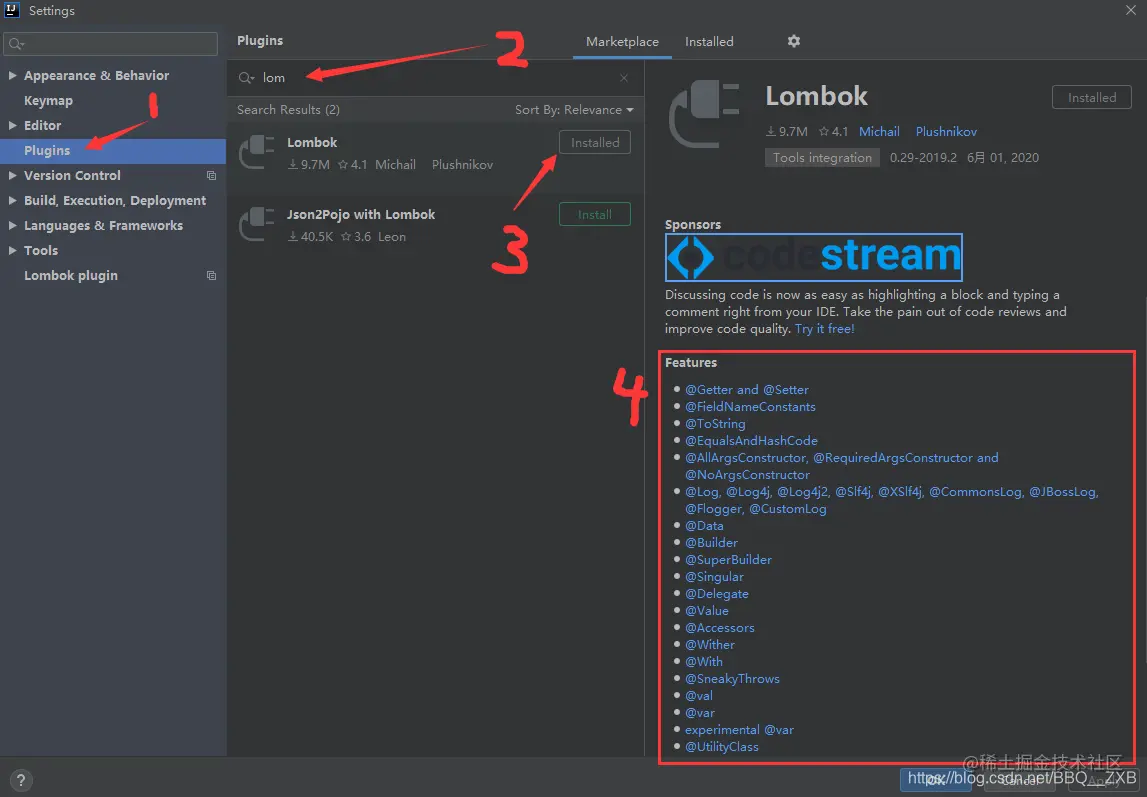Open experimental @var feature link

(x=739, y=730)
